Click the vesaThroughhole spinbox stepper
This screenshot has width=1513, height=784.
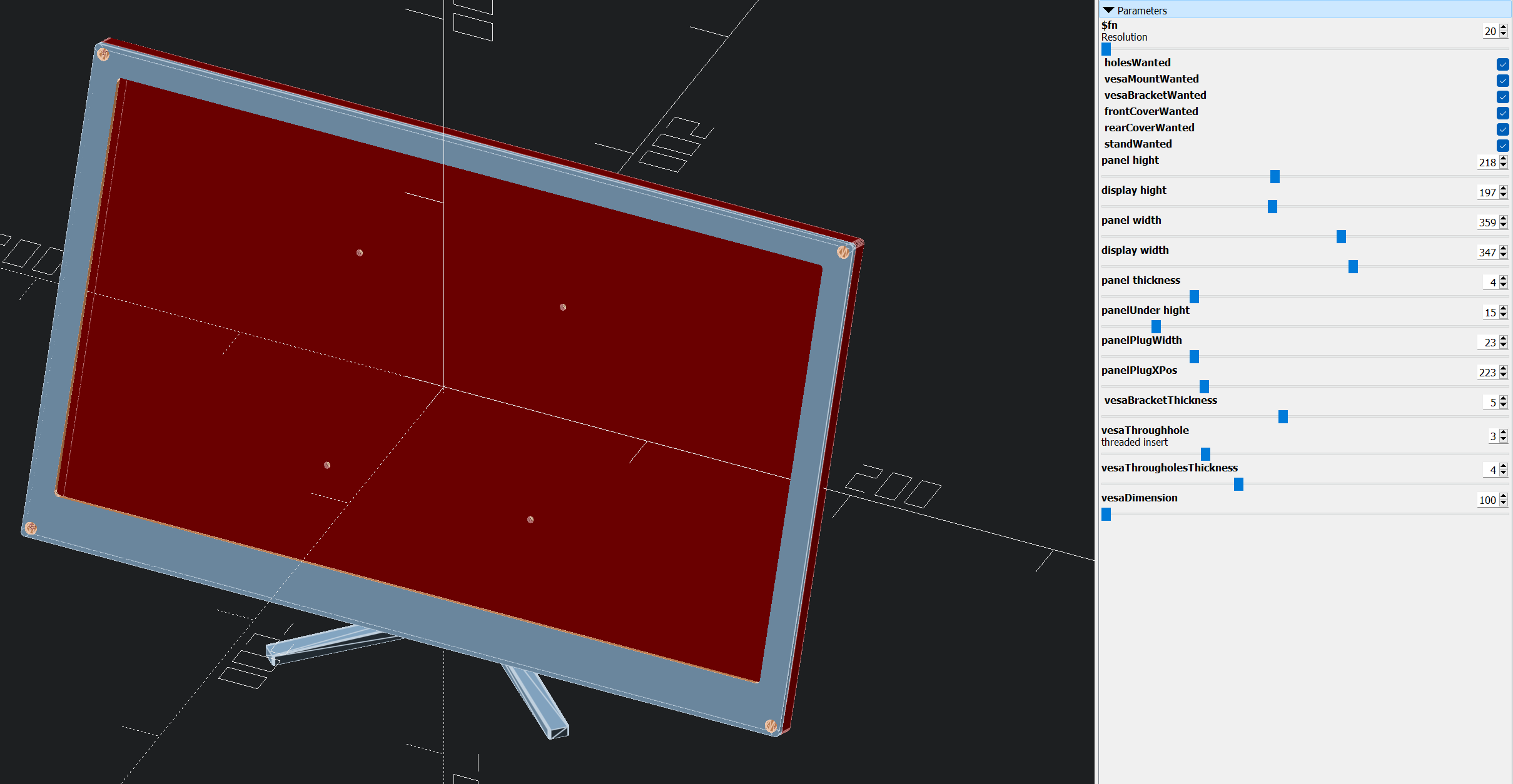[x=1504, y=436]
